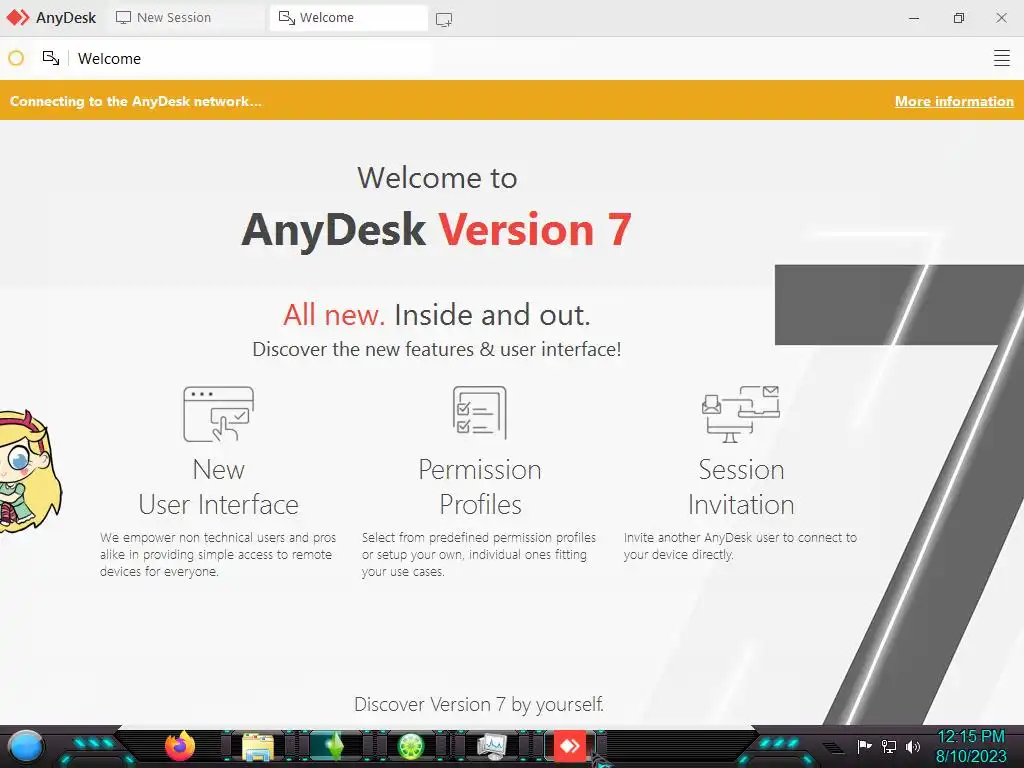Viewport: 1024px width, 768px height.
Task: Click the volume speaker tray icon
Action: point(913,746)
